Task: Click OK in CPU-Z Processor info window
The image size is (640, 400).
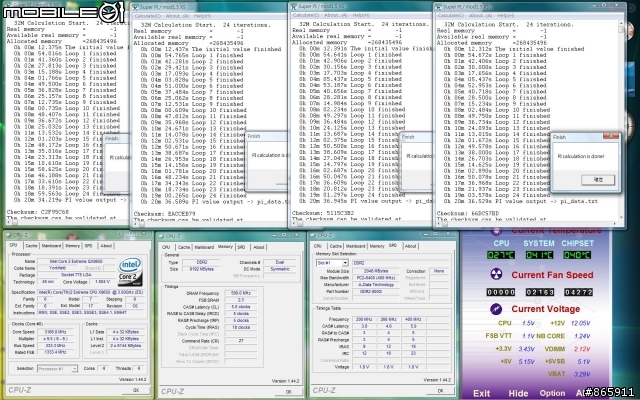Action: (136, 390)
